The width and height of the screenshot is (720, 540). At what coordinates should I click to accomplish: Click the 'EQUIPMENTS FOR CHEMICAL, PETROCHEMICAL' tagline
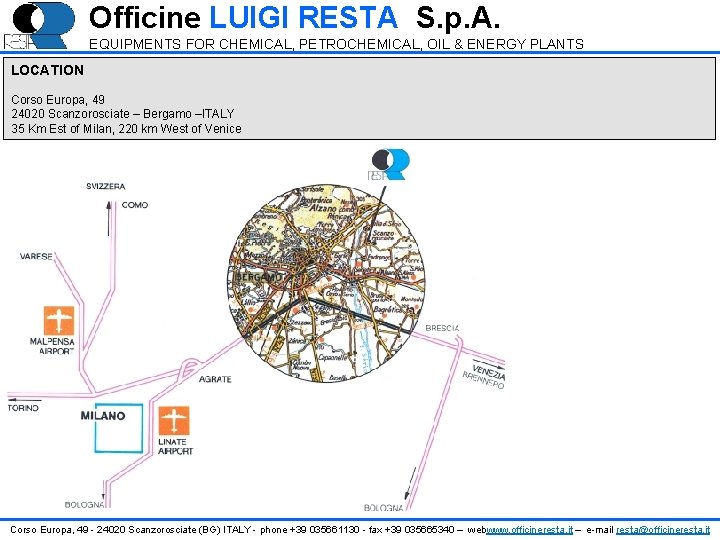click(x=336, y=44)
